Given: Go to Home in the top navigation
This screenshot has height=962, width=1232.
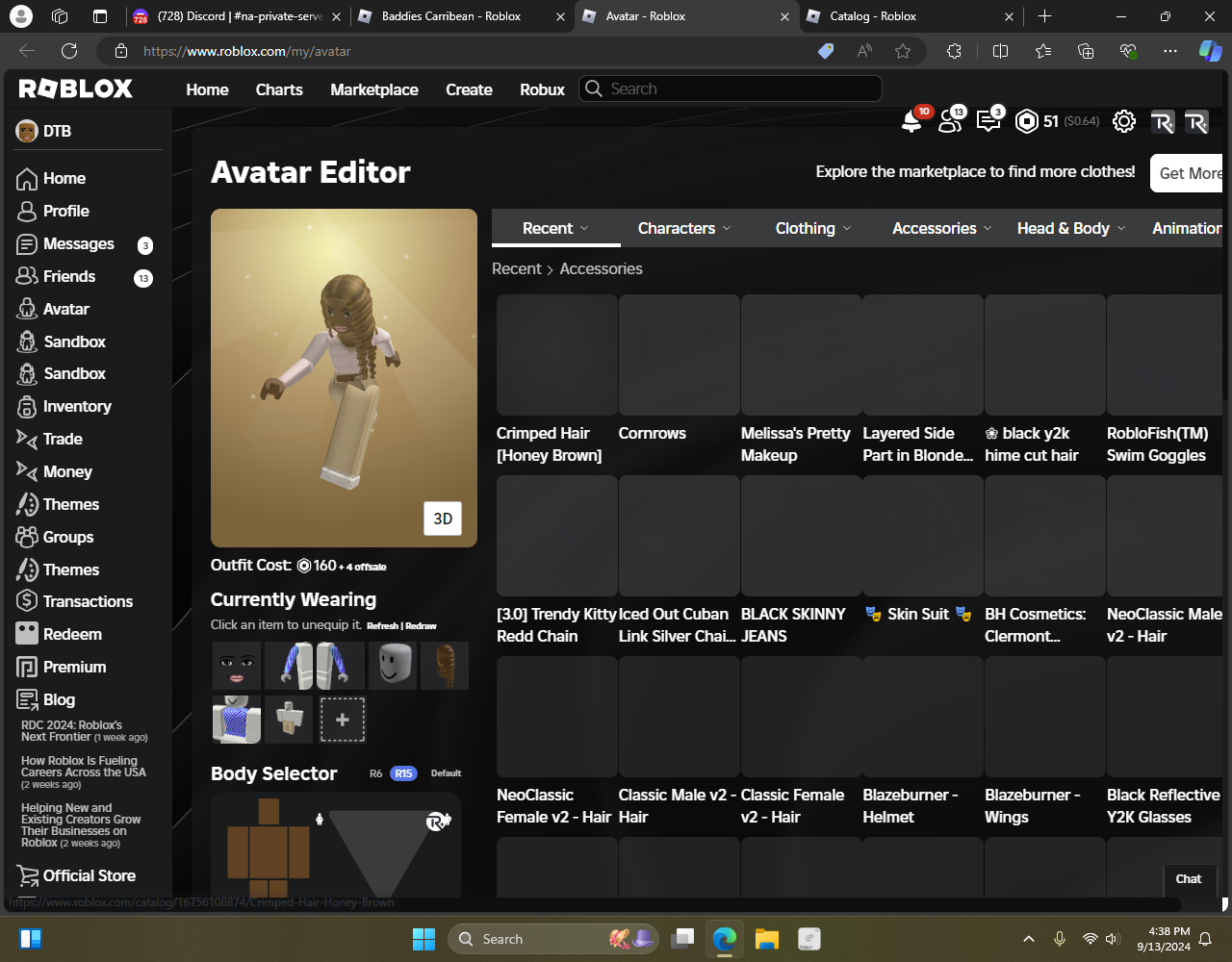Looking at the screenshot, I should [207, 89].
